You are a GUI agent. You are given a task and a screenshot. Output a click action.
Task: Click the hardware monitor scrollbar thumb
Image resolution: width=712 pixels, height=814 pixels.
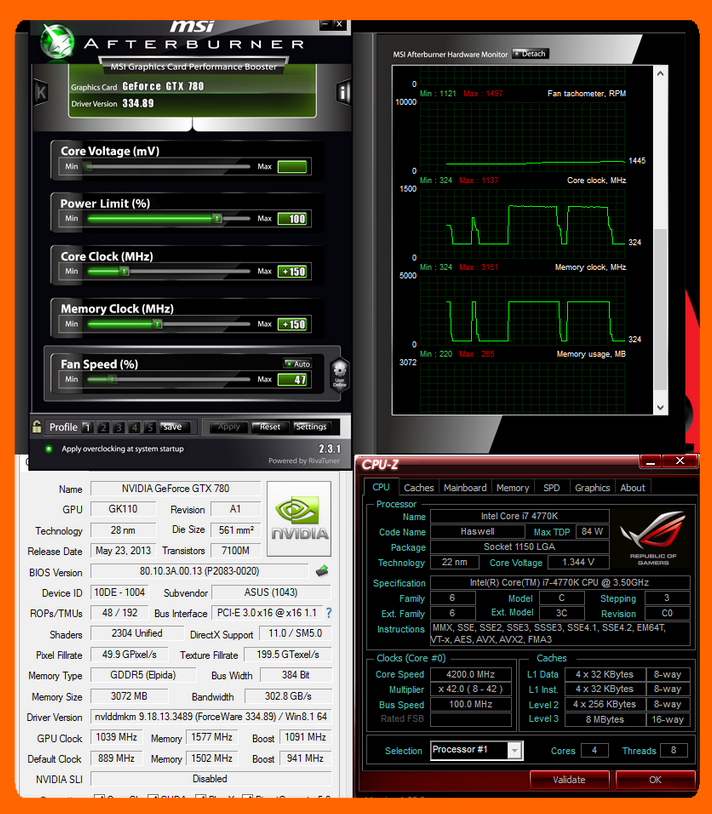[660, 309]
